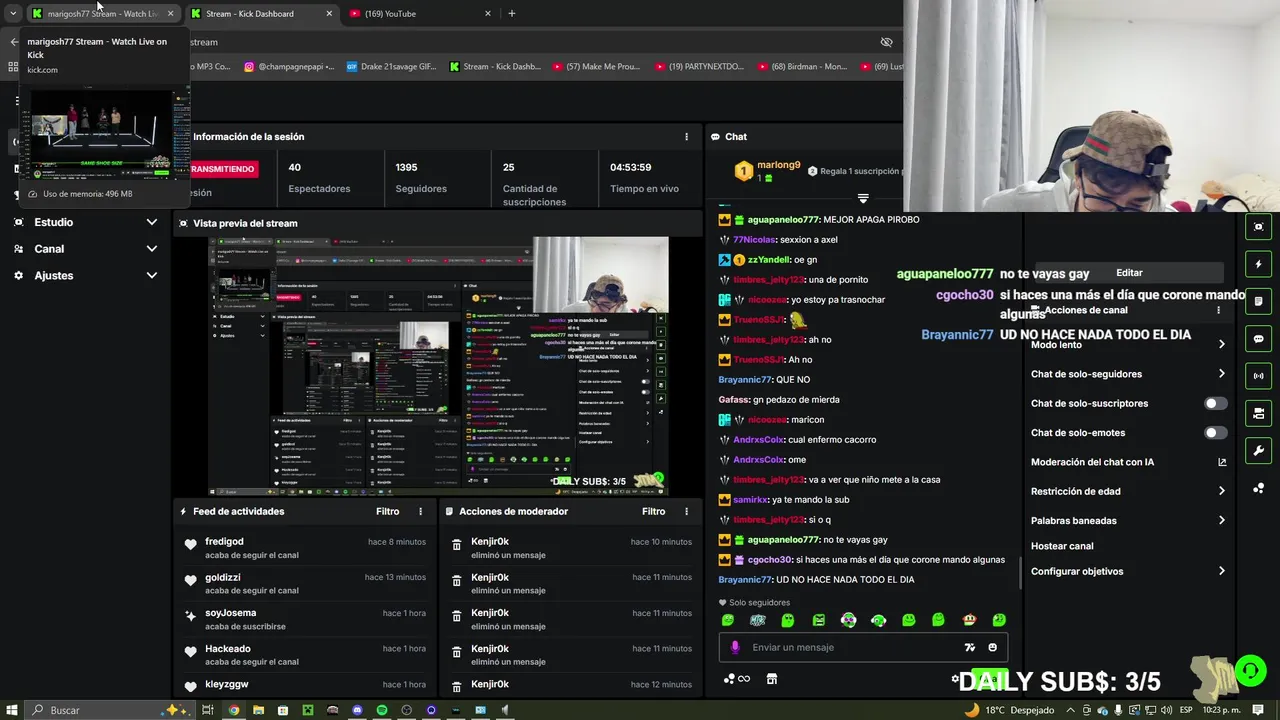Click the marigosh77 tab hover preview thumbnail
Screen dimensions: 1280x720
pos(109,134)
